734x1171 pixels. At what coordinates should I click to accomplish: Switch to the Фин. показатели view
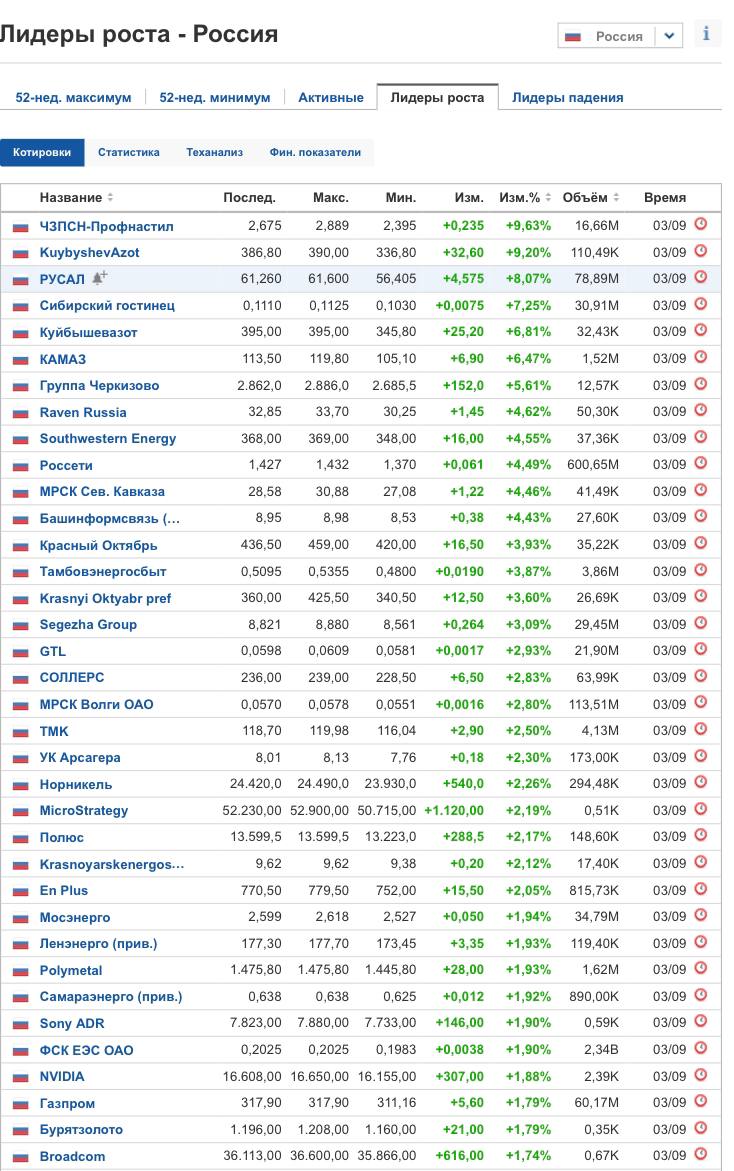tap(315, 152)
